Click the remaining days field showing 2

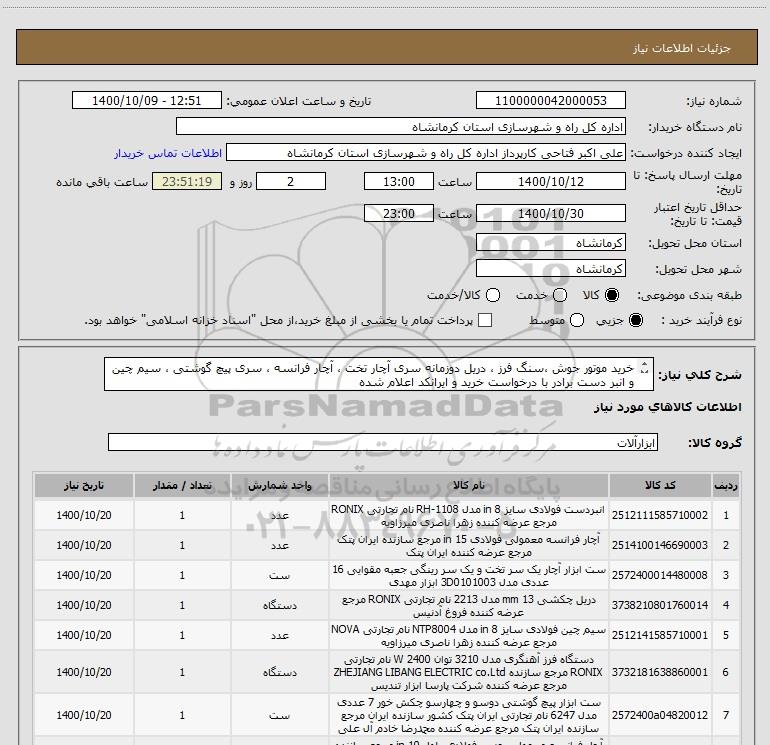pyautogui.click(x=291, y=182)
